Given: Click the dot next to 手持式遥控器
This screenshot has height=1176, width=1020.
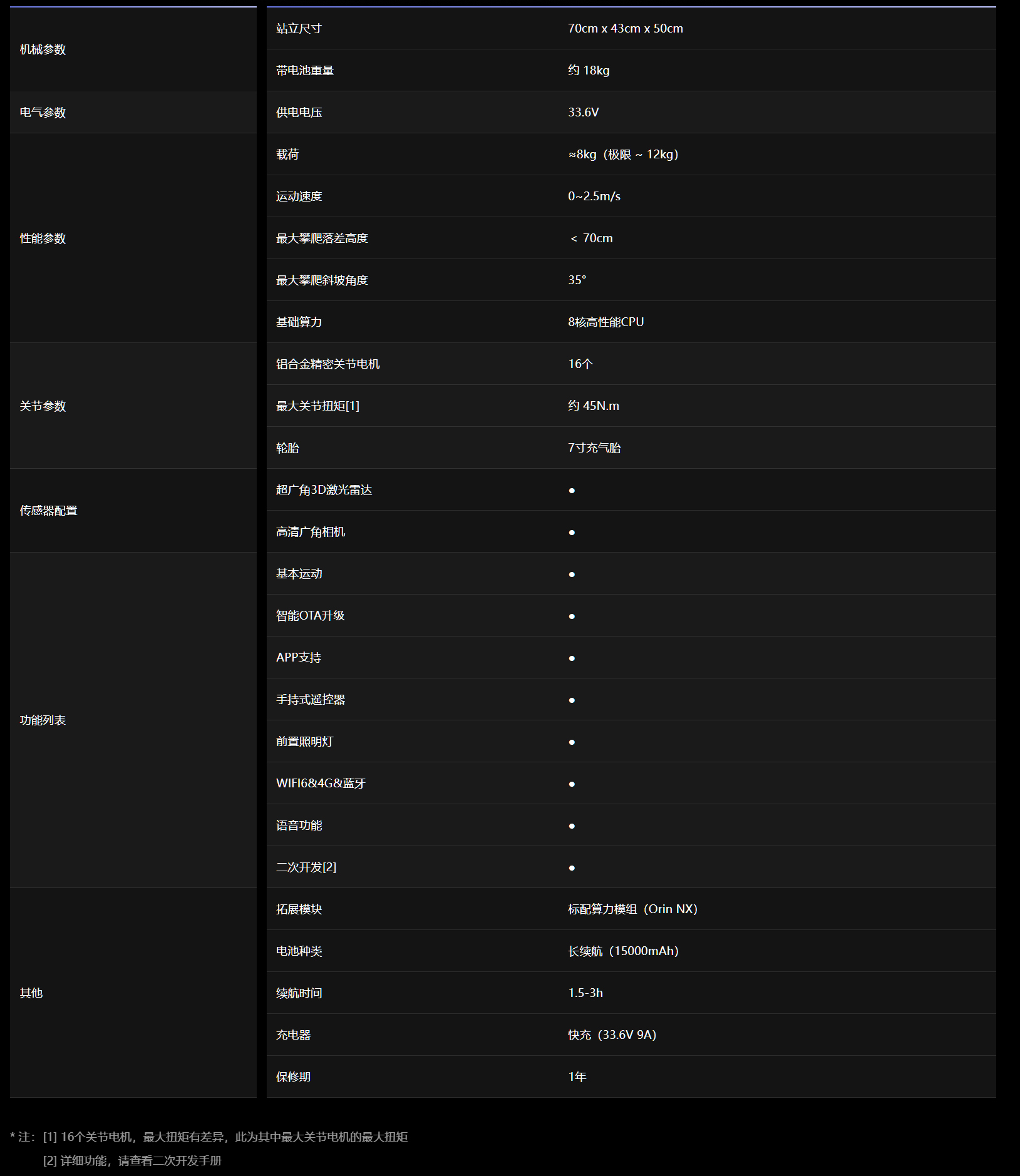Looking at the screenshot, I should [x=572, y=700].
